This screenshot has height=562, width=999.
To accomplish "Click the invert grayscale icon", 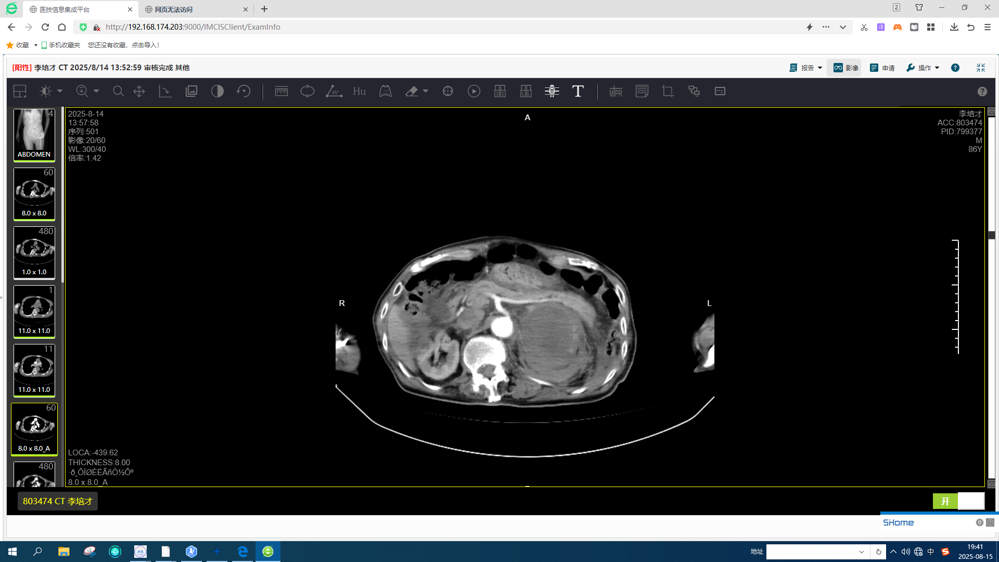I will [x=217, y=91].
